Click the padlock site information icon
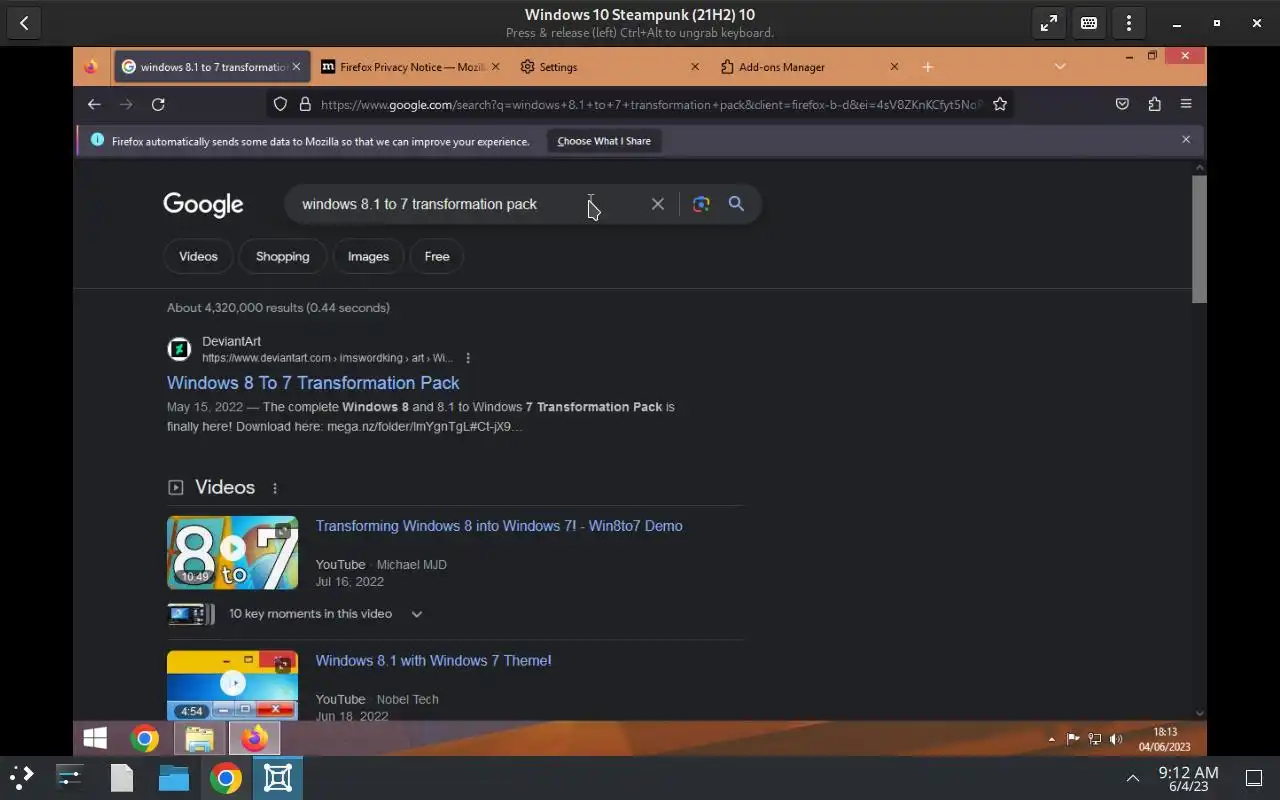This screenshot has height=800, width=1280. (305, 104)
